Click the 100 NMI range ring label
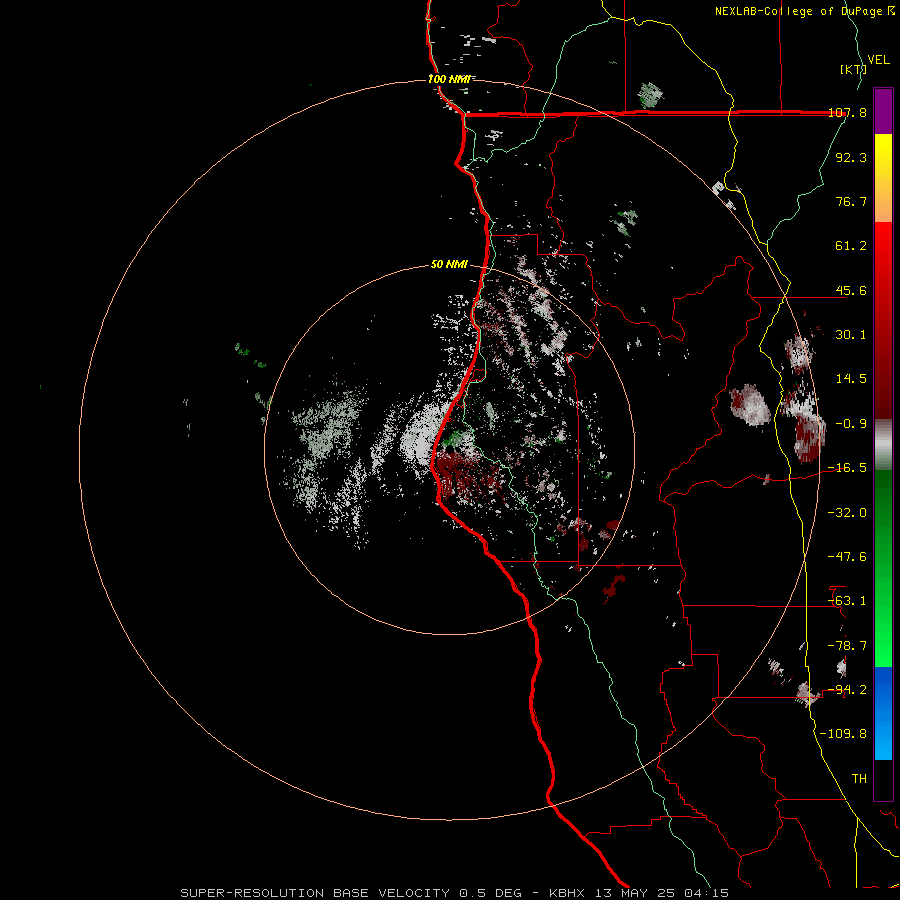This screenshot has width=900, height=900. (x=449, y=79)
